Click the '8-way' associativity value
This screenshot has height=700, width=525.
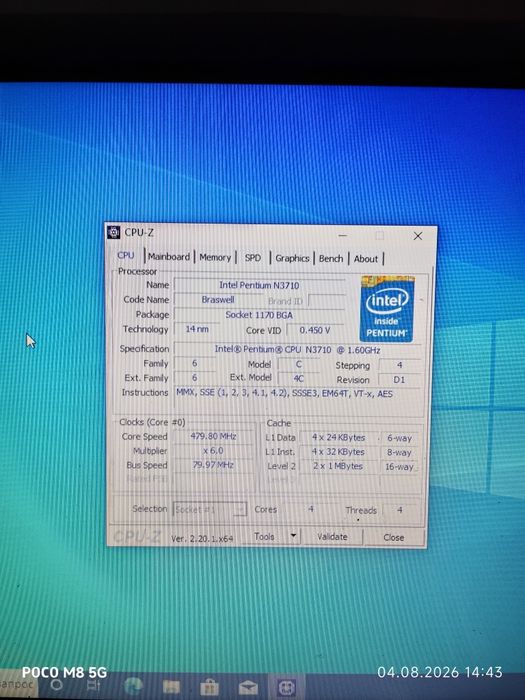coord(400,453)
